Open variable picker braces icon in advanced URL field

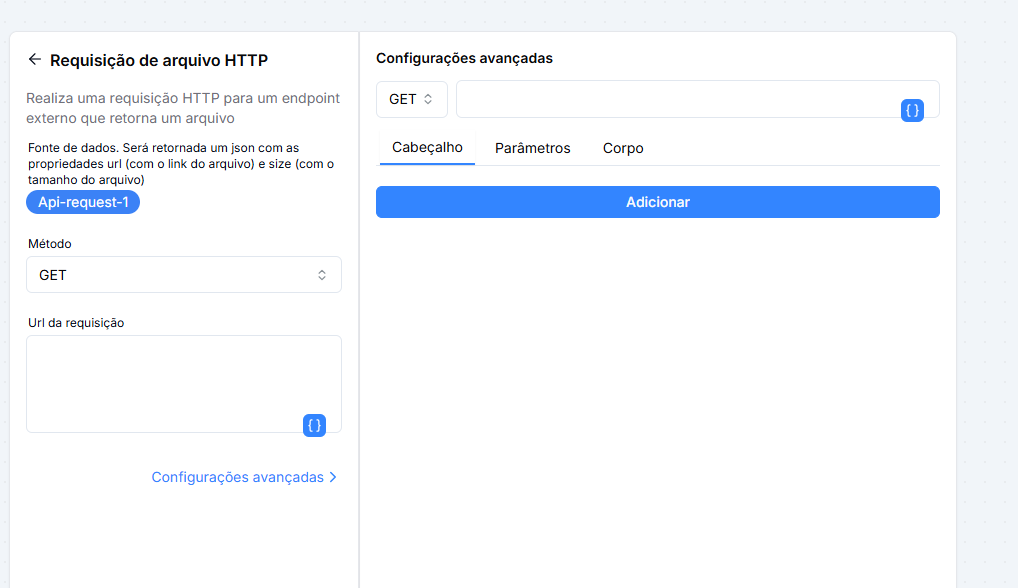pos(912,110)
